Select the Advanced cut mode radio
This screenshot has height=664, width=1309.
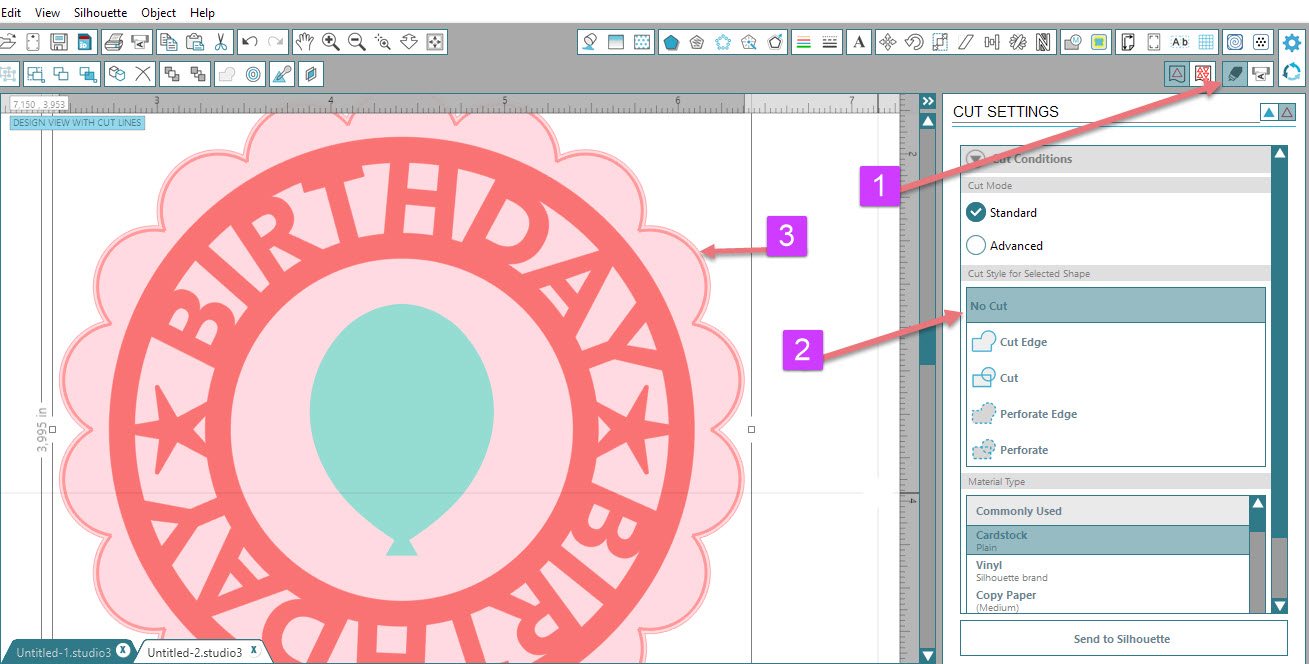pyautogui.click(x=976, y=245)
